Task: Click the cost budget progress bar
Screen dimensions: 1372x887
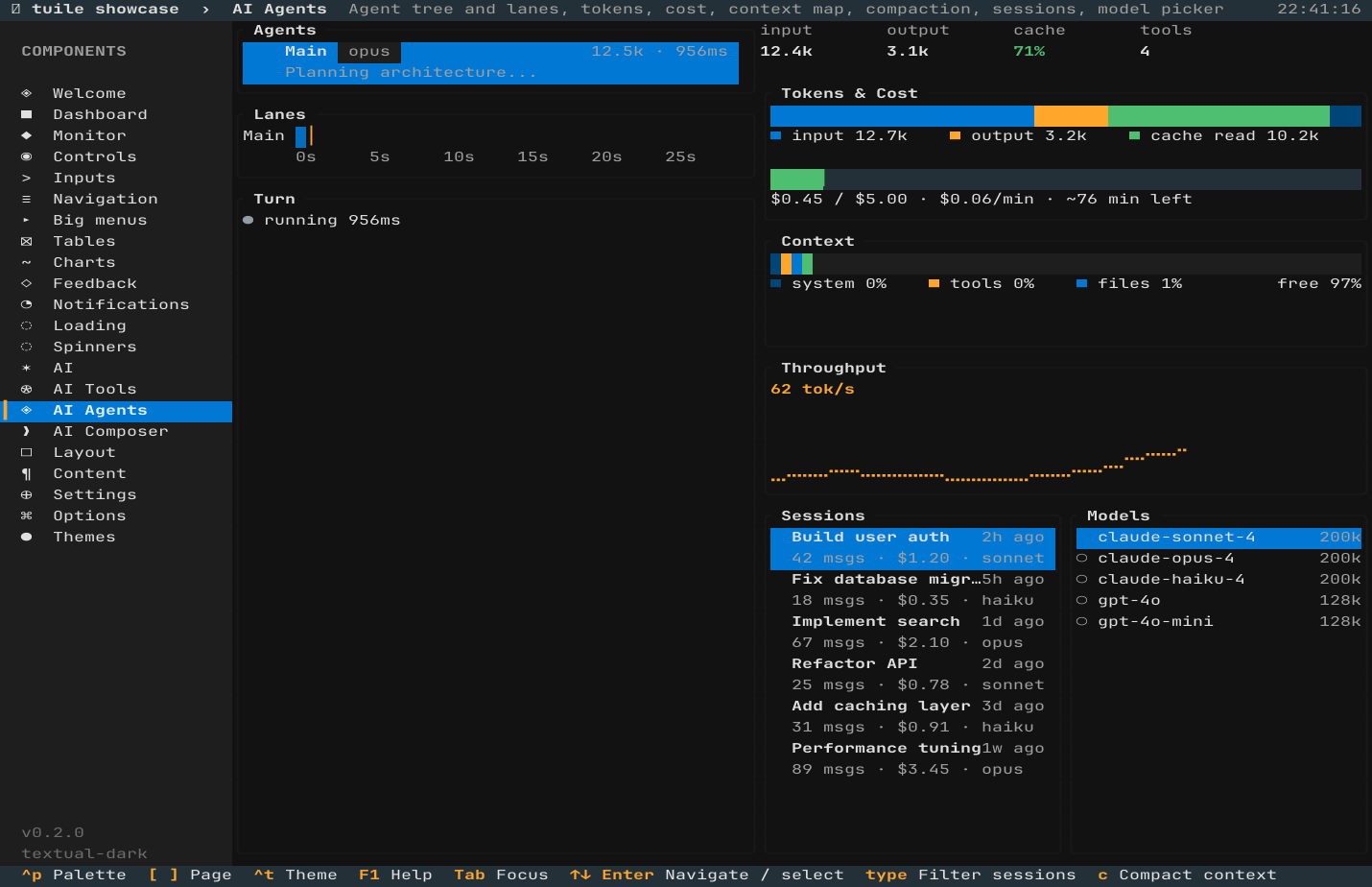Action: (x=1066, y=179)
